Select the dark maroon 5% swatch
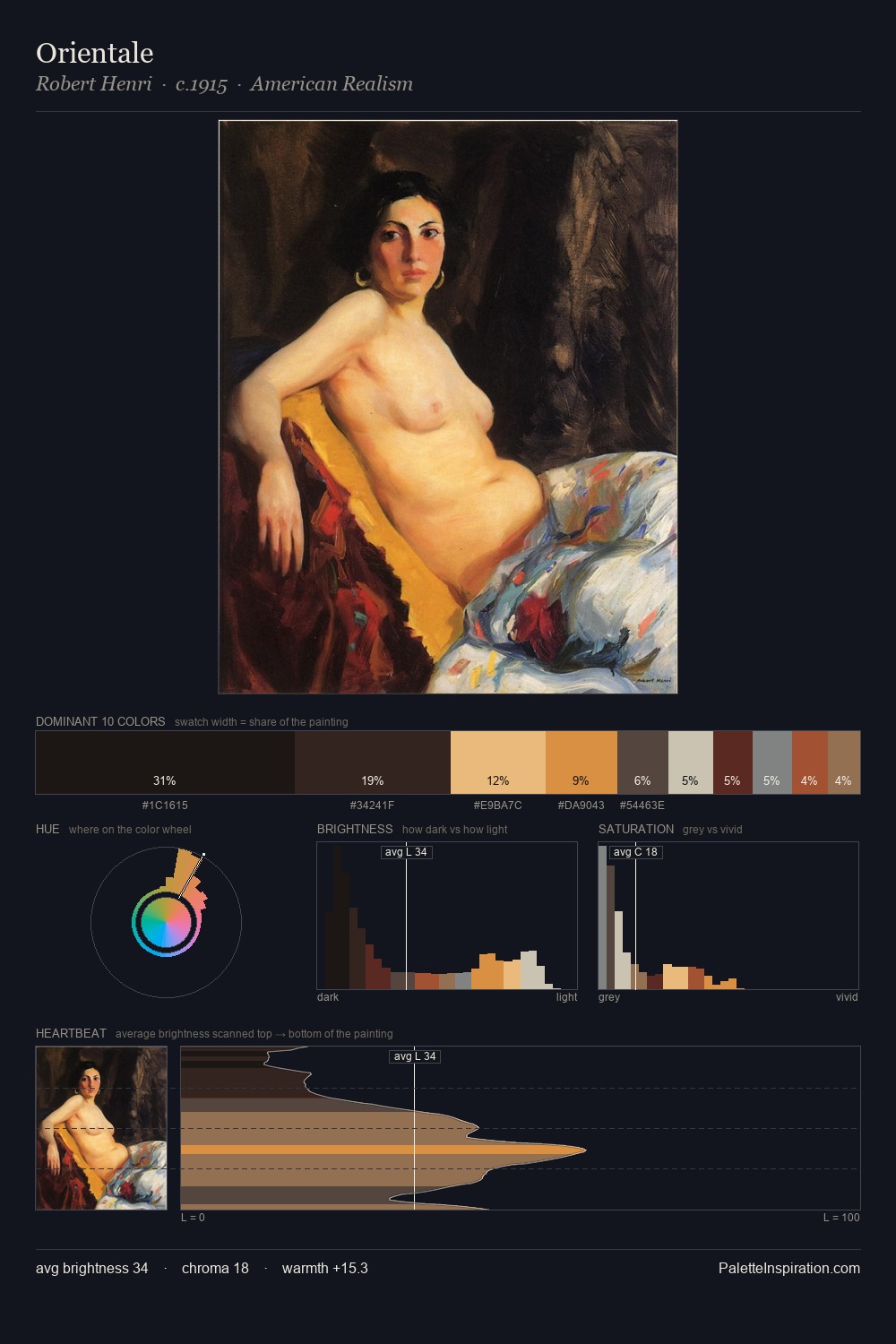This screenshot has width=896, height=1344. point(733,762)
